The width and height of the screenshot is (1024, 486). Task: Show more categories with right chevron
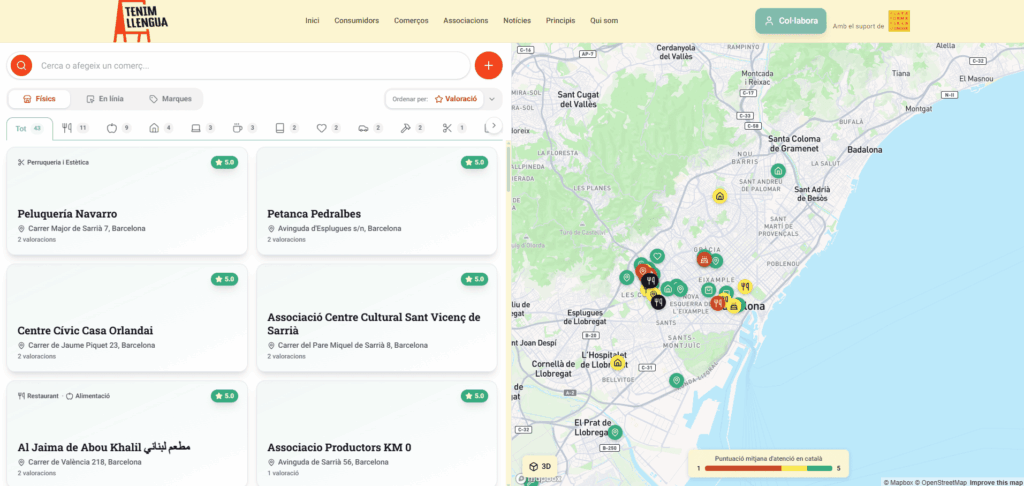pyautogui.click(x=494, y=125)
